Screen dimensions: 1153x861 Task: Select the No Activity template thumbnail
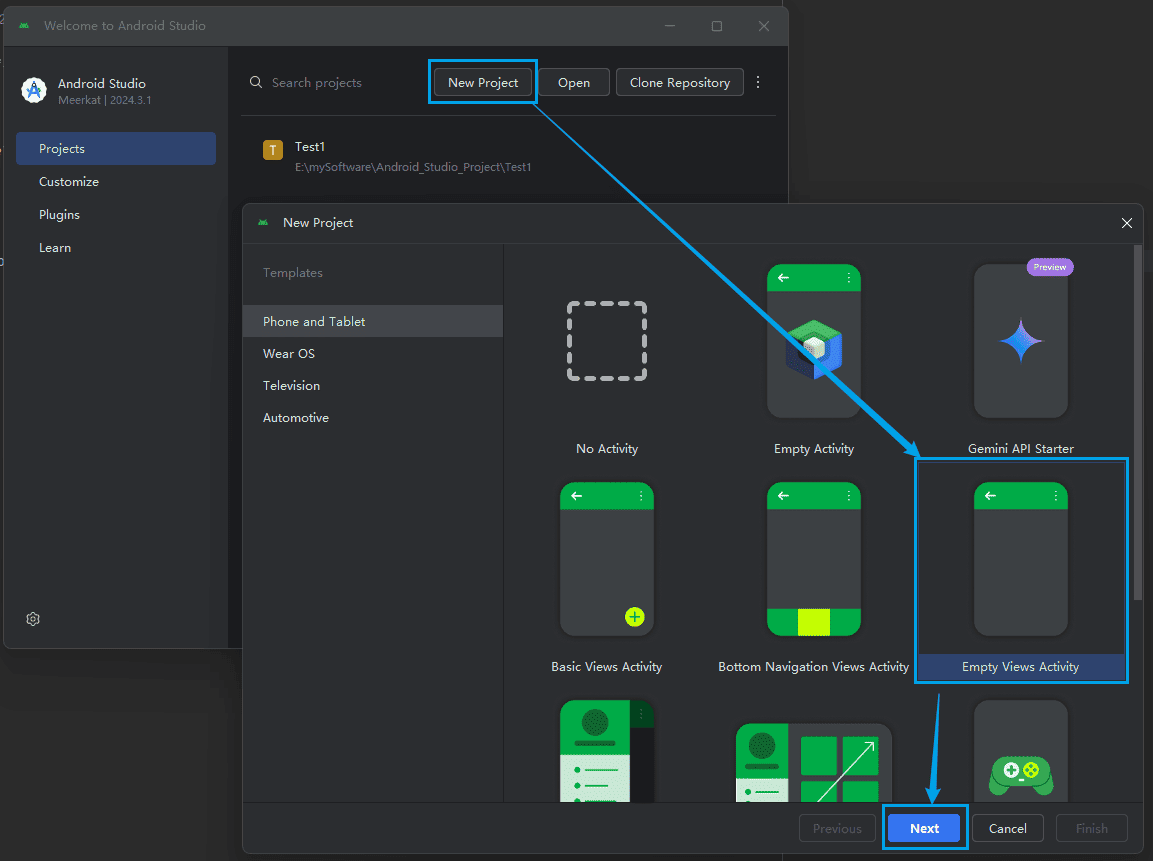(x=607, y=342)
